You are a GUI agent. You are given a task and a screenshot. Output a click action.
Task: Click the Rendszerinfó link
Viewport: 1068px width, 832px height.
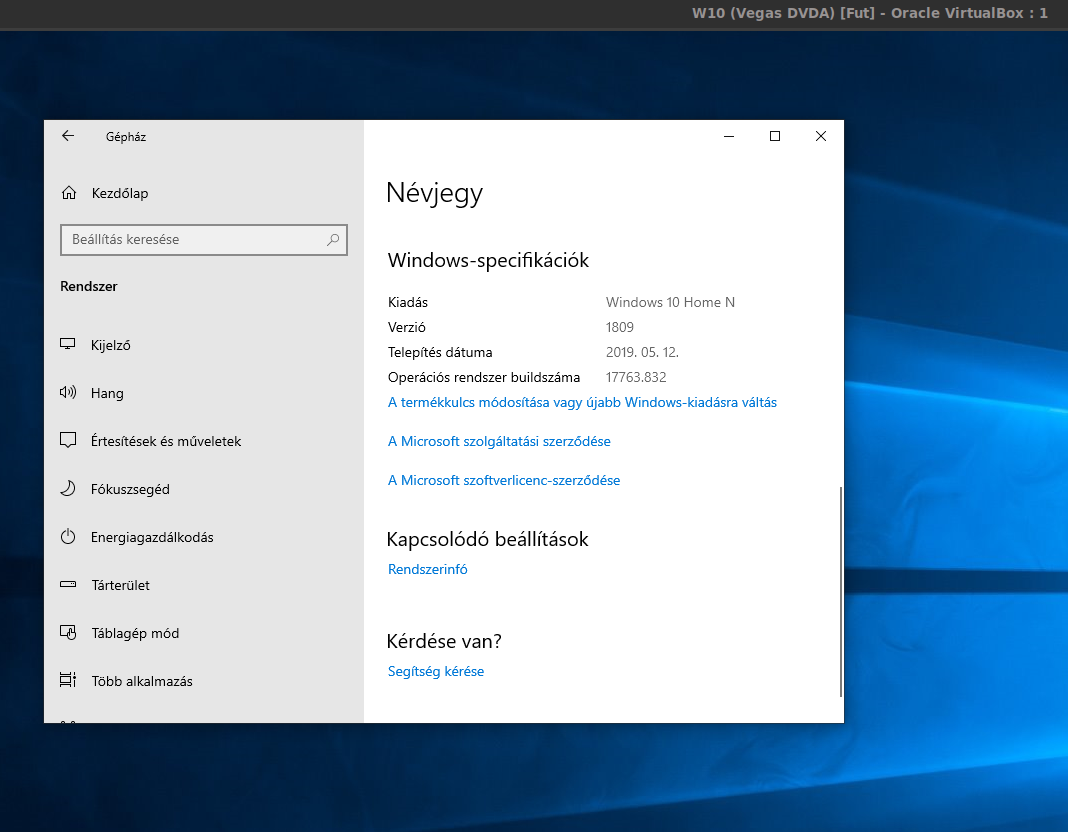(427, 569)
